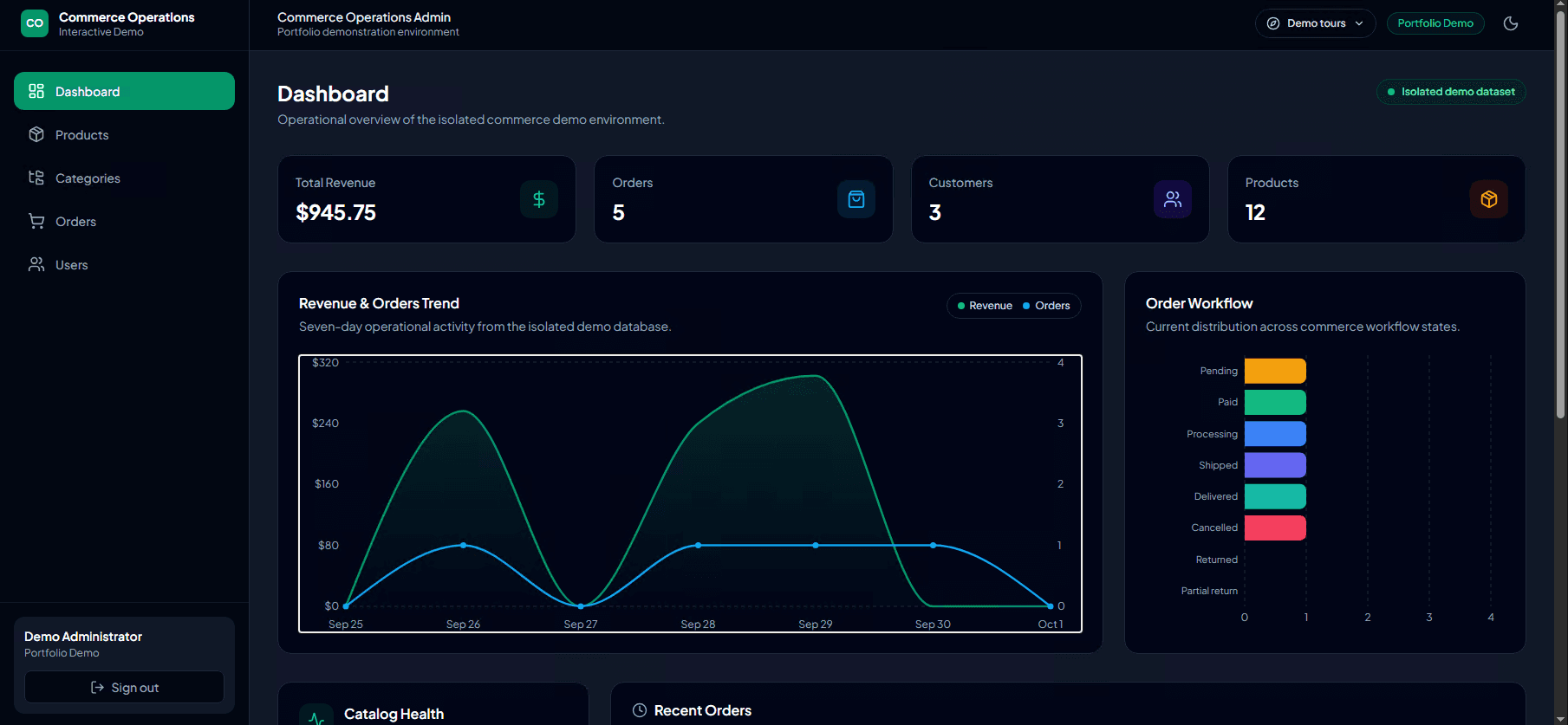Click the dollar icon on Total Revenue card
The image size is (1568, 725).
pos(539,199)
